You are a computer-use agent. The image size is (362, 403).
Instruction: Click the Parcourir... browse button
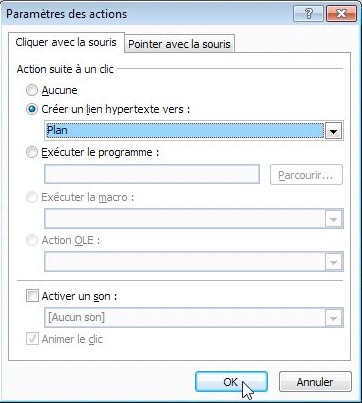(x=306, y=175)
